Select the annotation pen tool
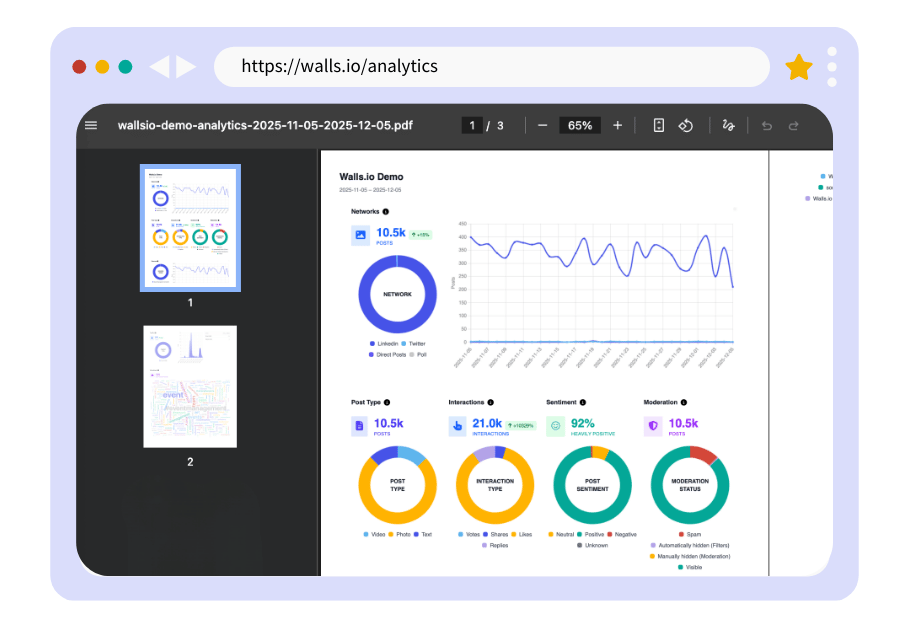The height and width of the screenshot is (628, 909). coord(728,125)
